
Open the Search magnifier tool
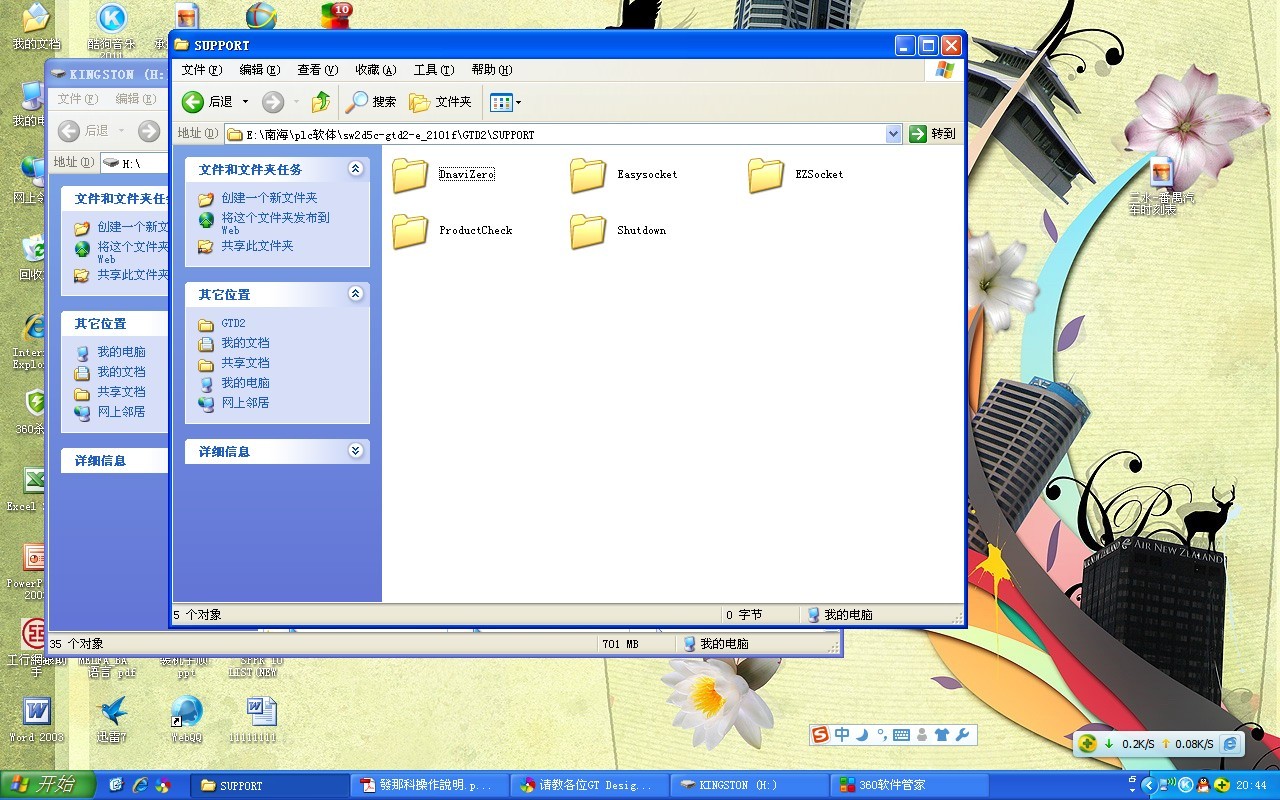click(371, 102)
